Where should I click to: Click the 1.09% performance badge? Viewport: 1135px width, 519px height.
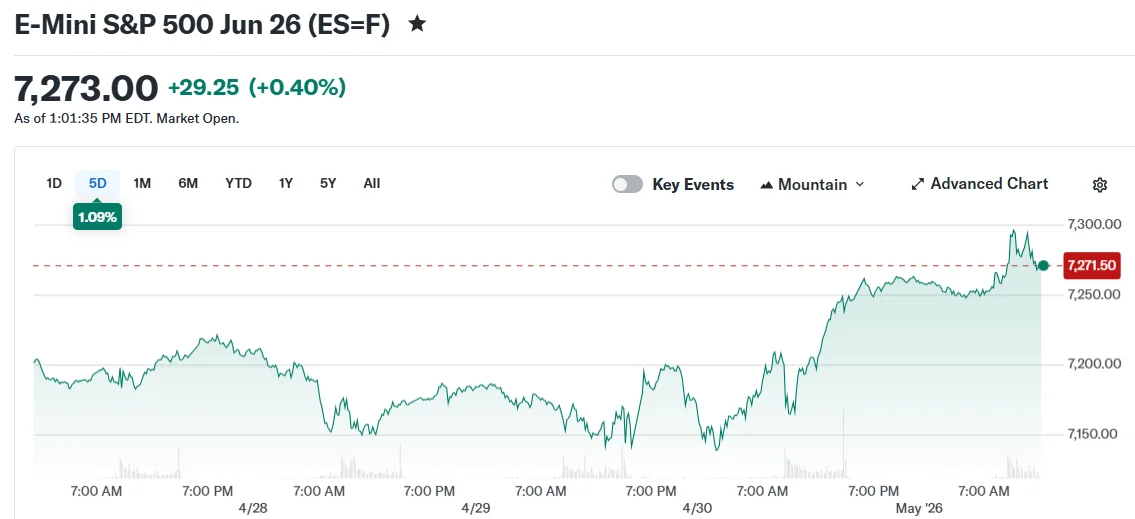97,217
